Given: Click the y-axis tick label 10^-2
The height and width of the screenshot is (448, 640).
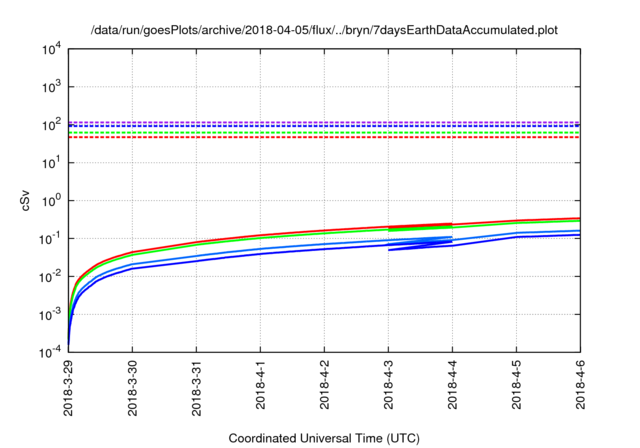Looking at the screenshot, I should pos(50,277).
